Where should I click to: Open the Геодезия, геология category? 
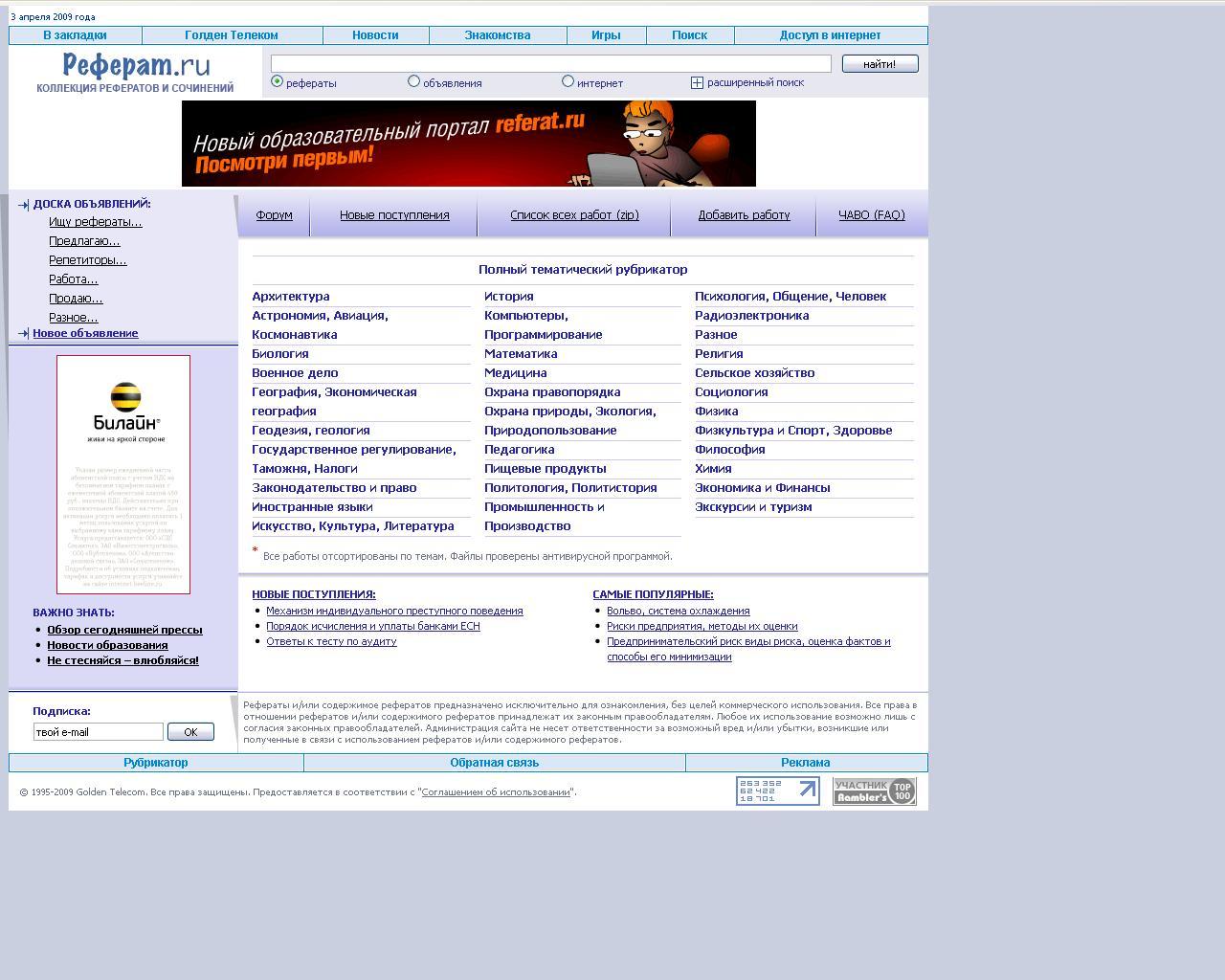311,431
